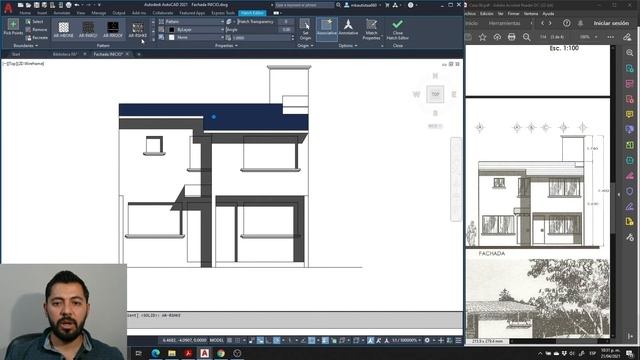Choose the AR-RSHKE hatch pattern
This screenshot has height=360, width=640.
click(x=138, y=29)
